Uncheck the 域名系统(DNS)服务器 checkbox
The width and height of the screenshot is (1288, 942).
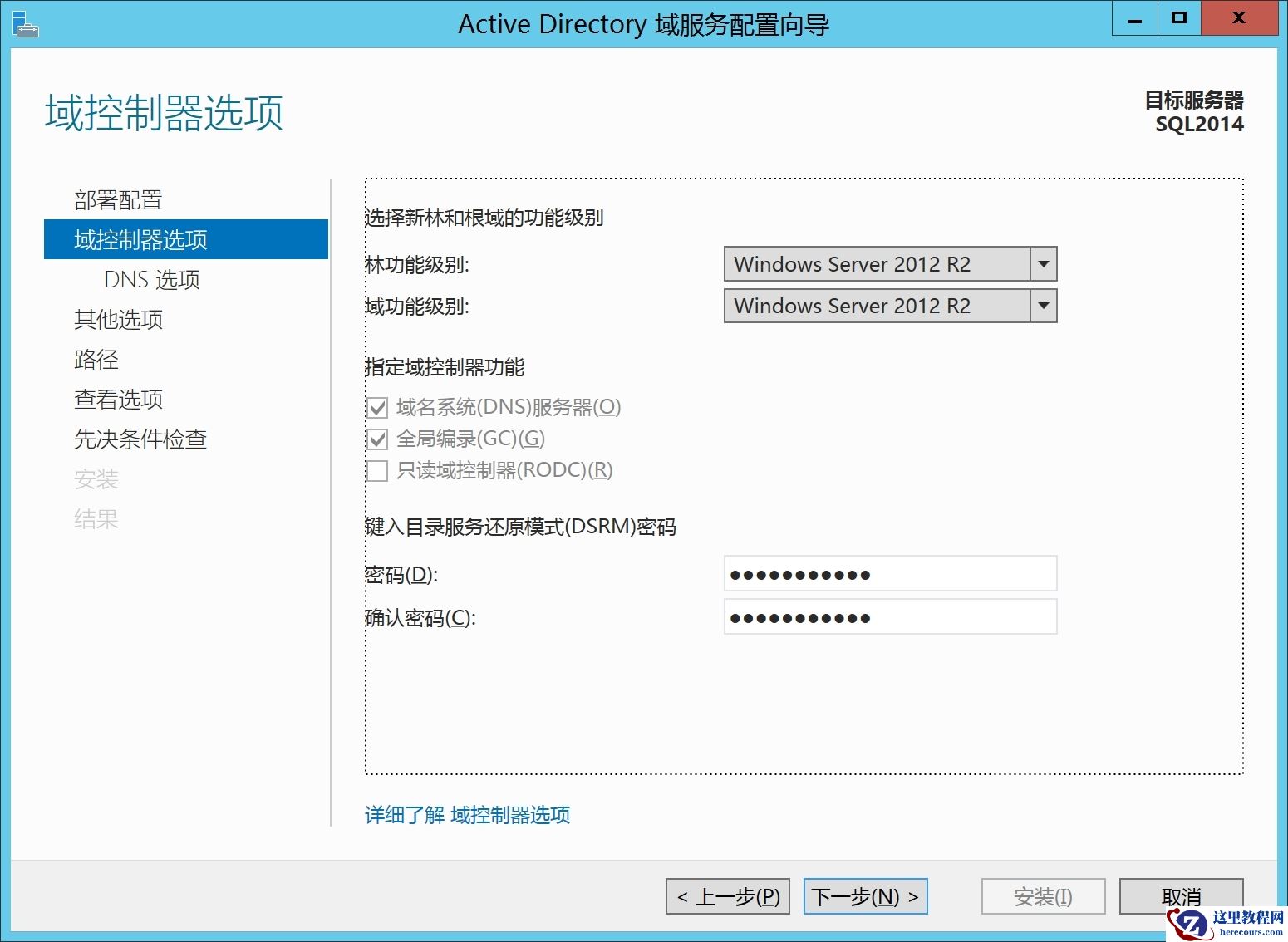tap(377, 407)
